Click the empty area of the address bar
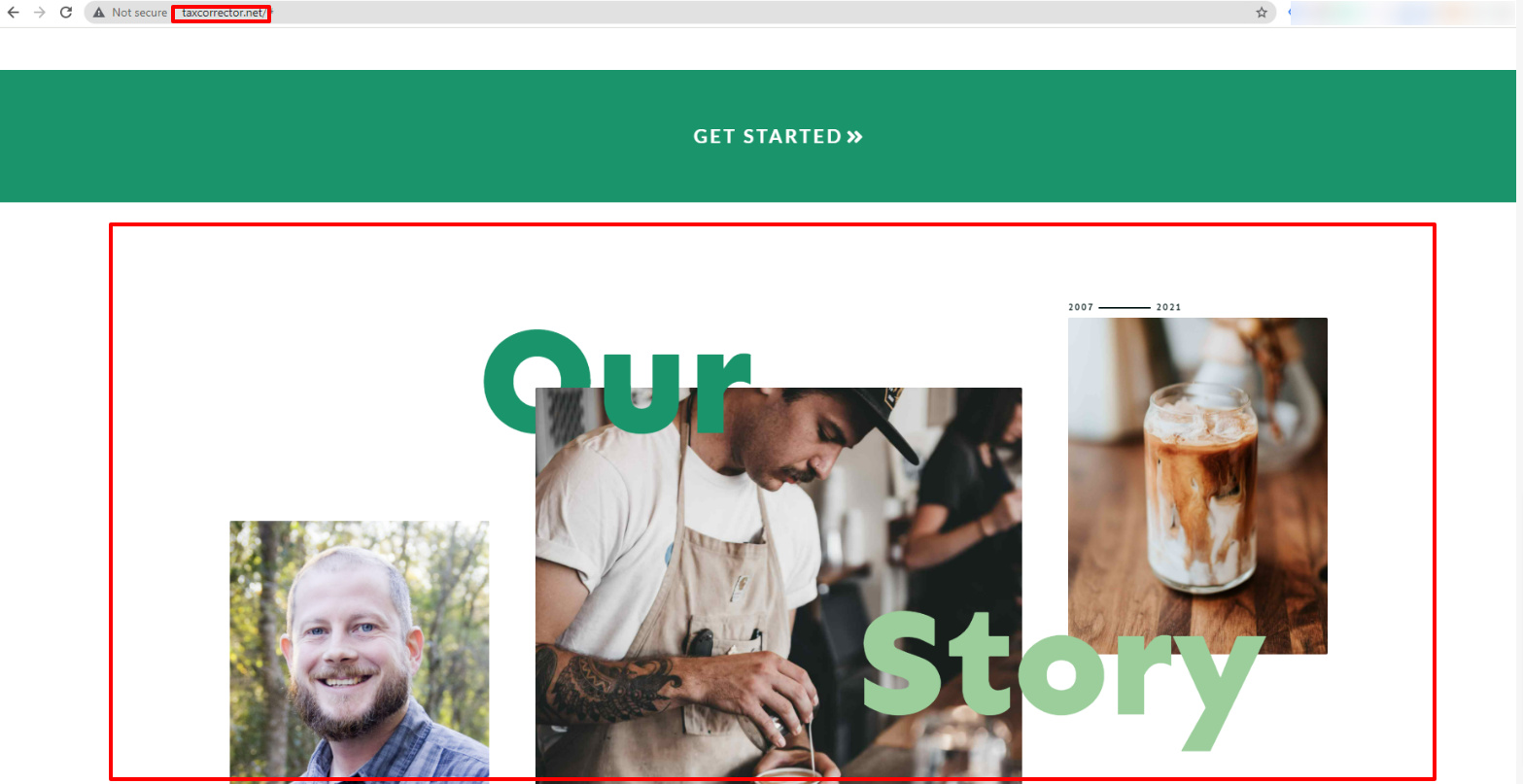 point(758,13)
